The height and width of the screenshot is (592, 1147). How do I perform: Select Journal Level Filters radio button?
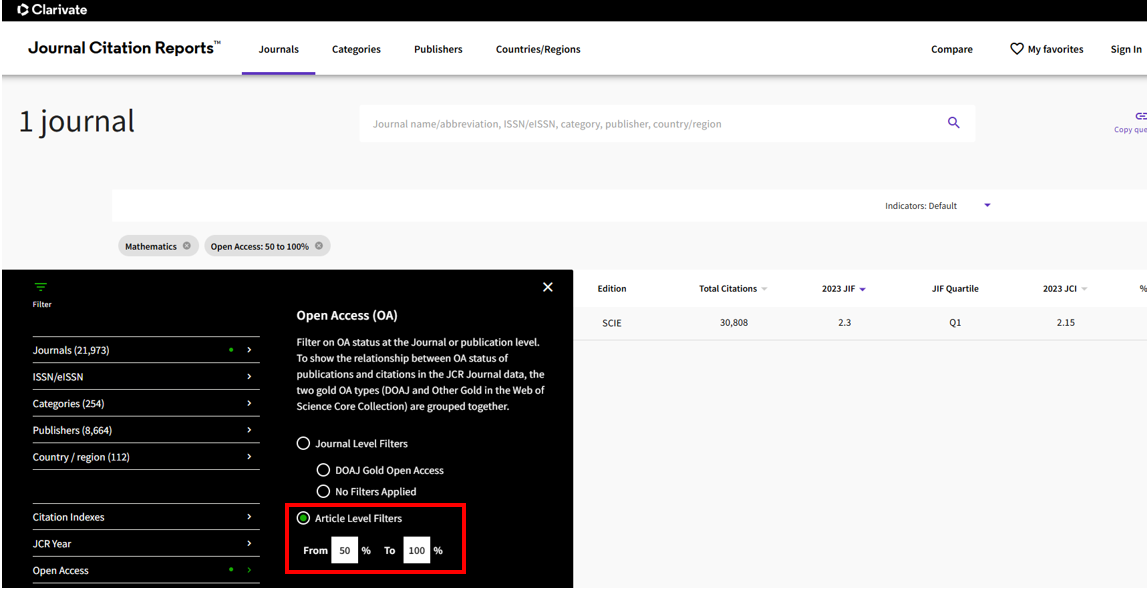click(x=303, y=443)
